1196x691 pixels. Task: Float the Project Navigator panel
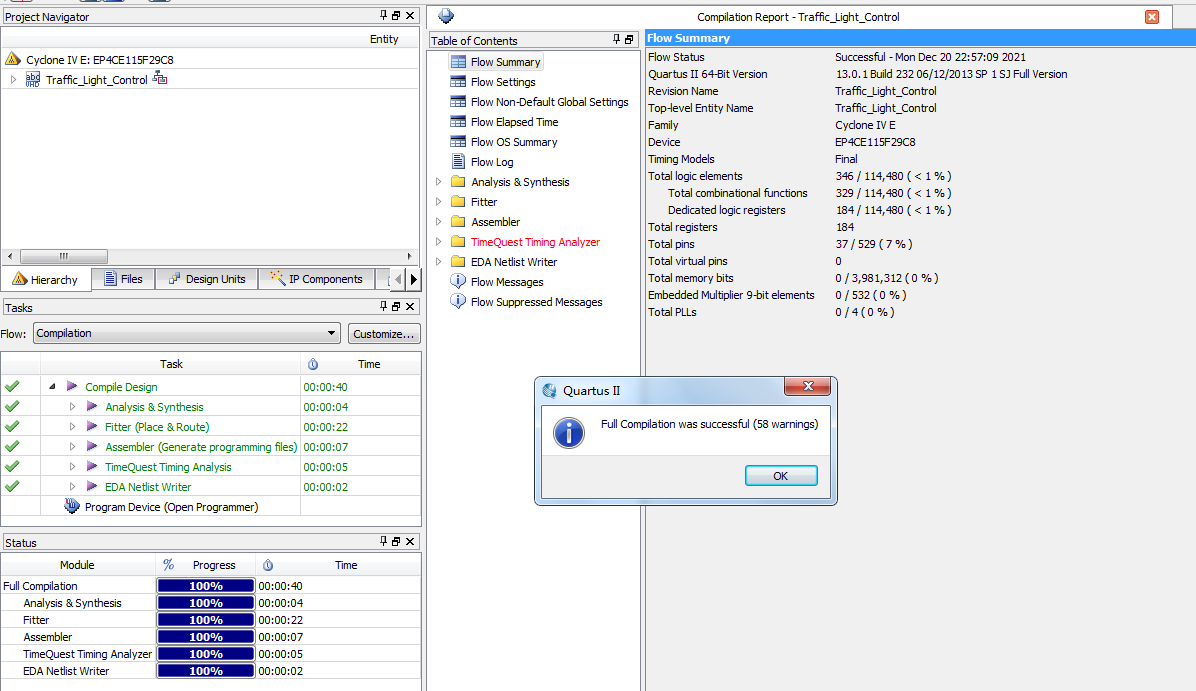point(396,15)
